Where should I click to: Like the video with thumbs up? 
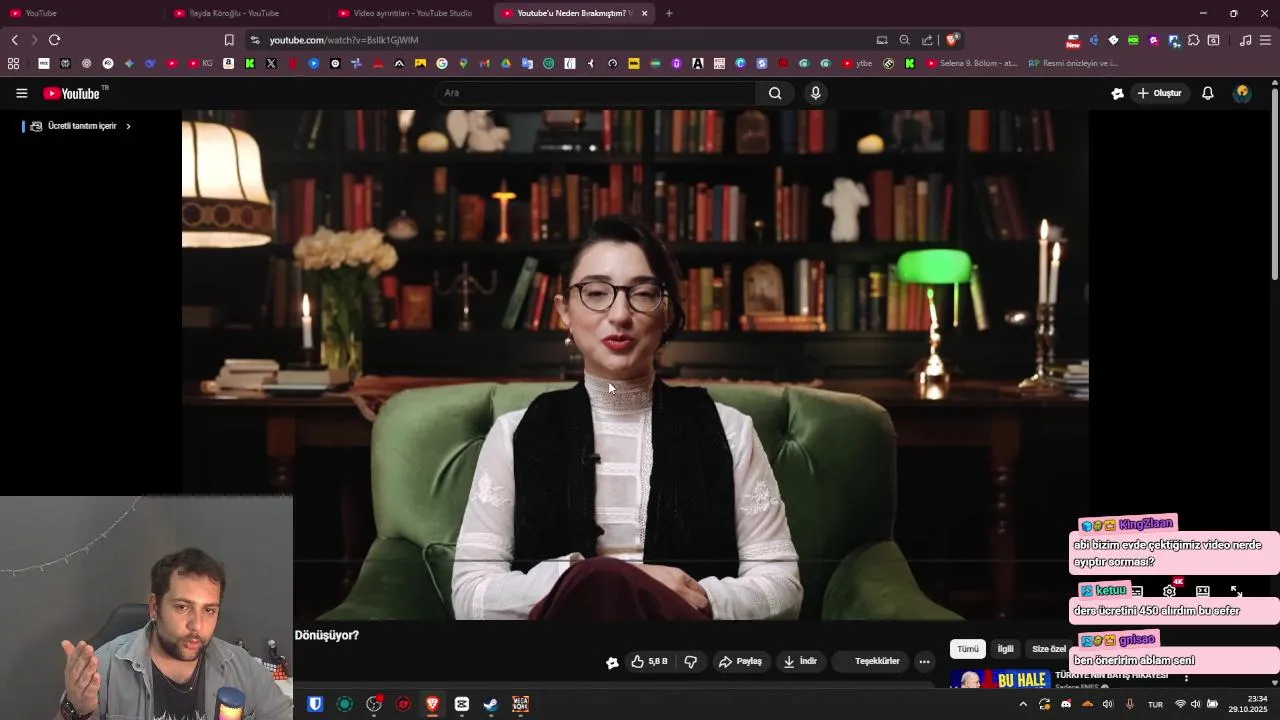649,661
